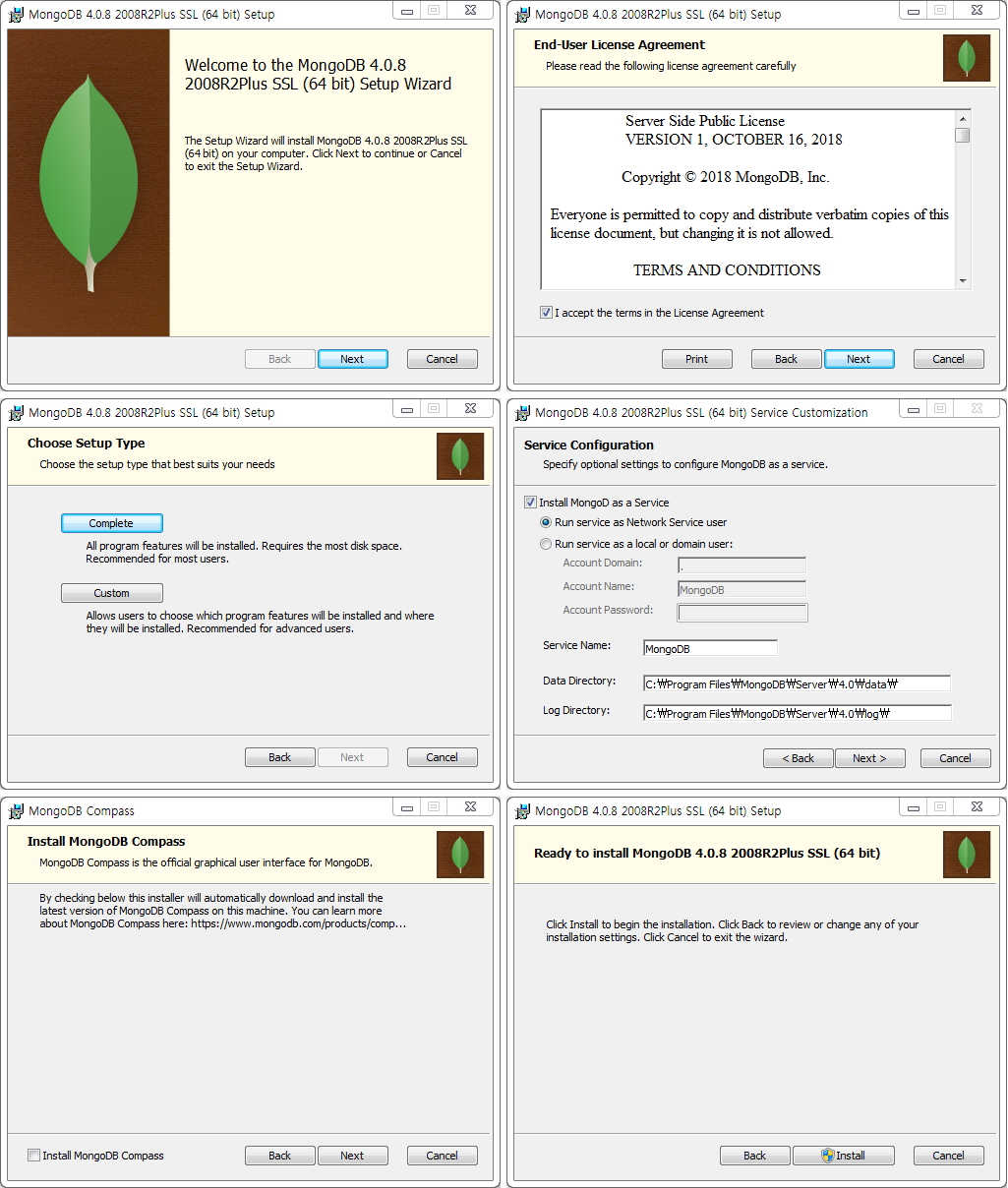The width and height of the screenshot is (1008, 1188).
Task: Click the MongoDB leaf logo in License Agreement header
Action: (x=967, y=58)
